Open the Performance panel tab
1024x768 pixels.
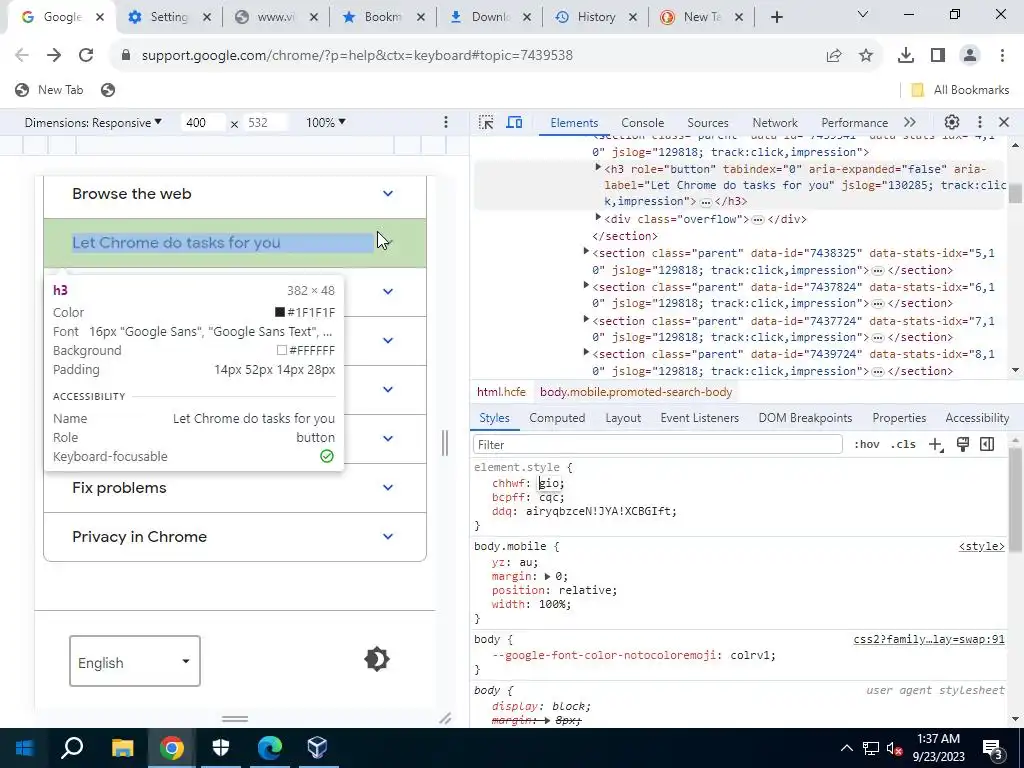click(x=854, y=123)
